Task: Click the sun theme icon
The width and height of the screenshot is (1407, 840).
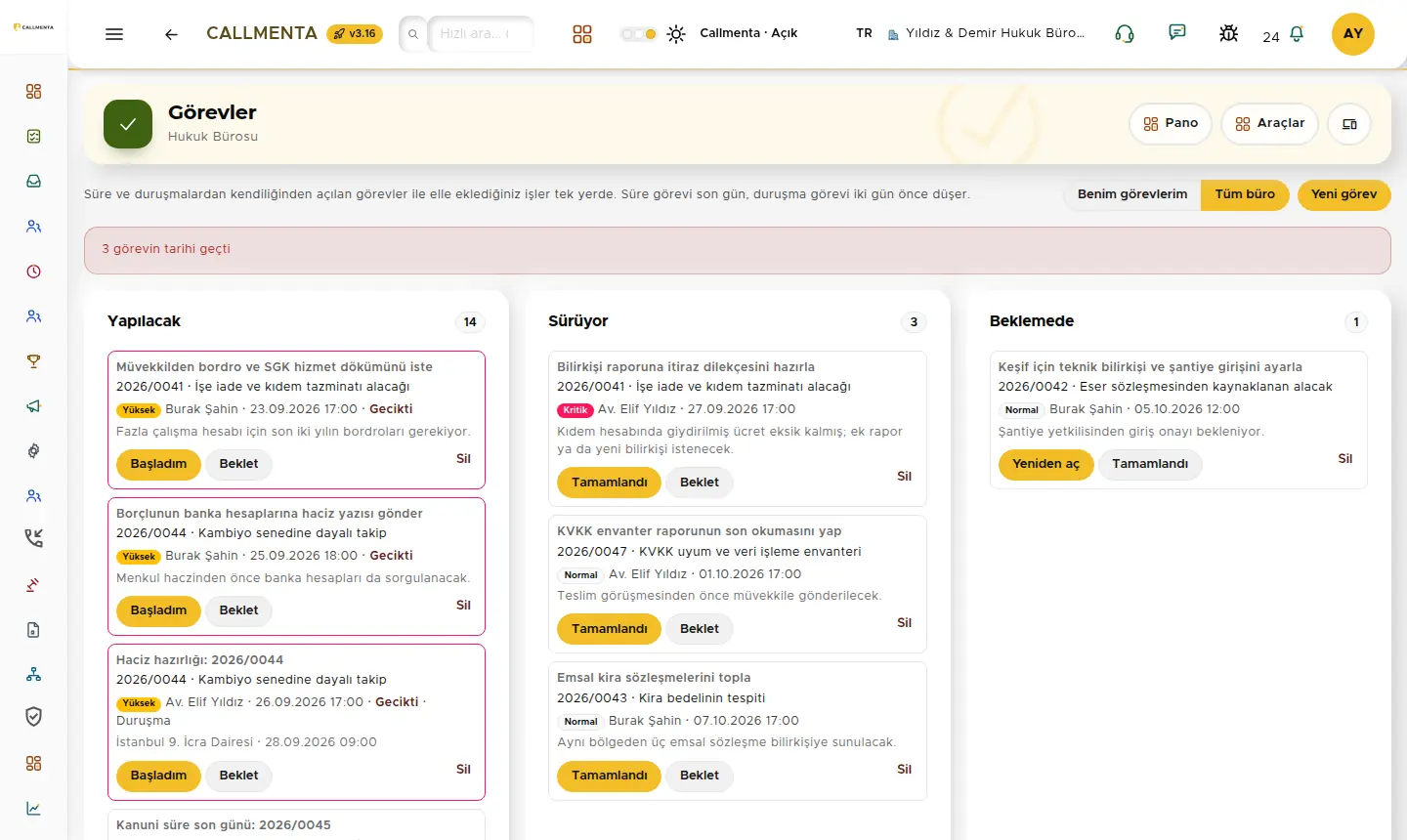Action: pos(676,34)
